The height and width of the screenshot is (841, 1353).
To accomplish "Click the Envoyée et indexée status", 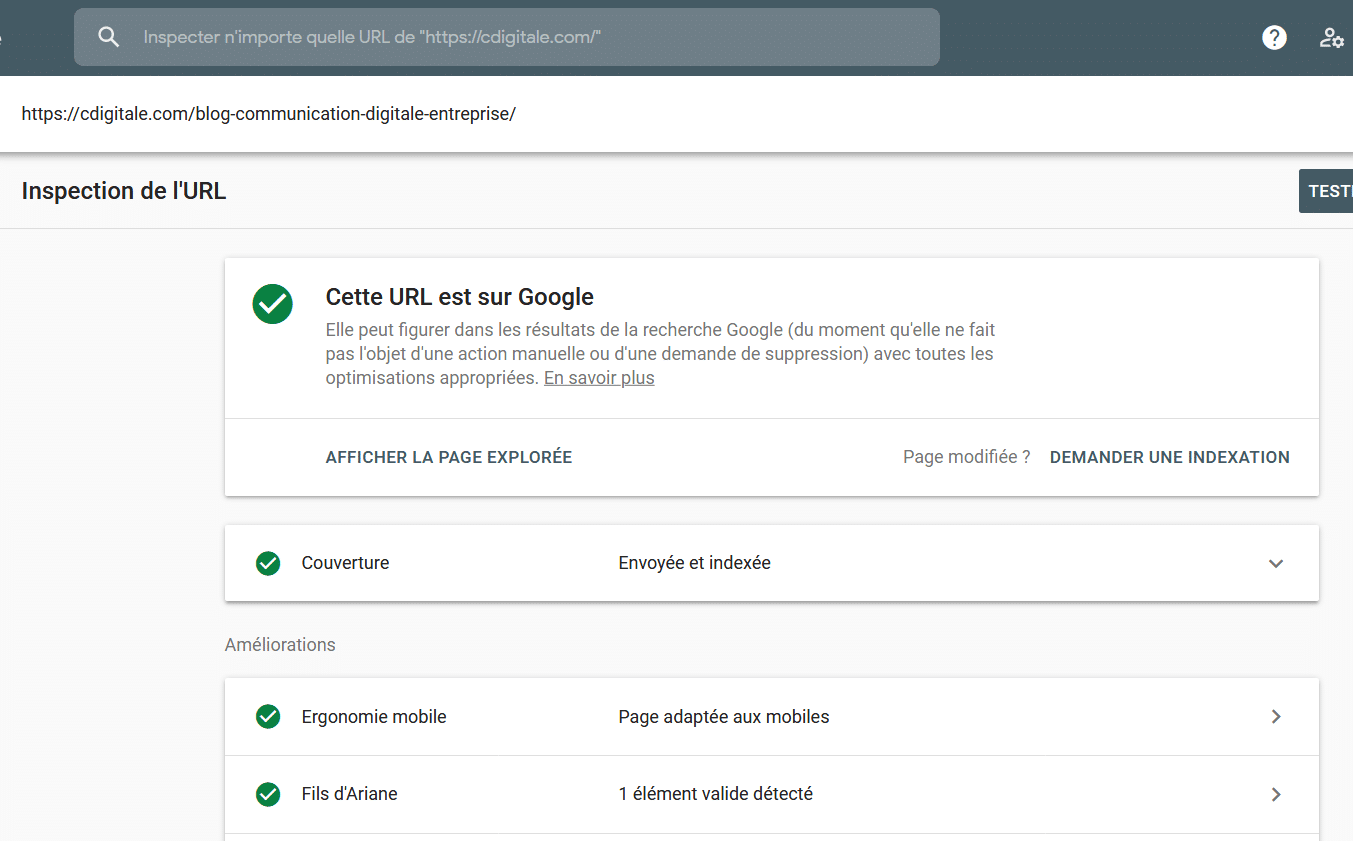I will [x=695, y=563].
